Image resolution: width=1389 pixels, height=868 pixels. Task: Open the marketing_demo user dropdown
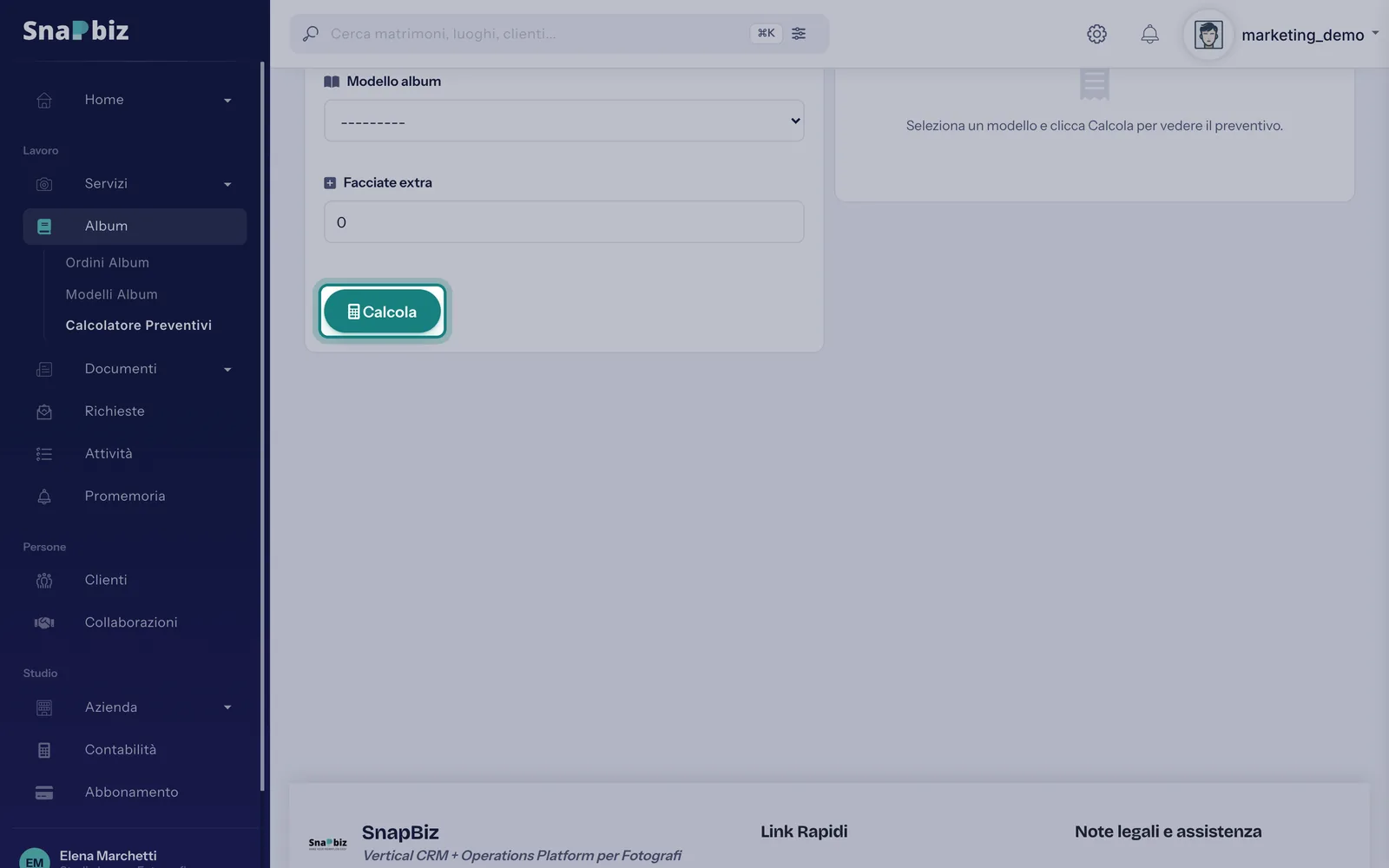(1311, 35)
